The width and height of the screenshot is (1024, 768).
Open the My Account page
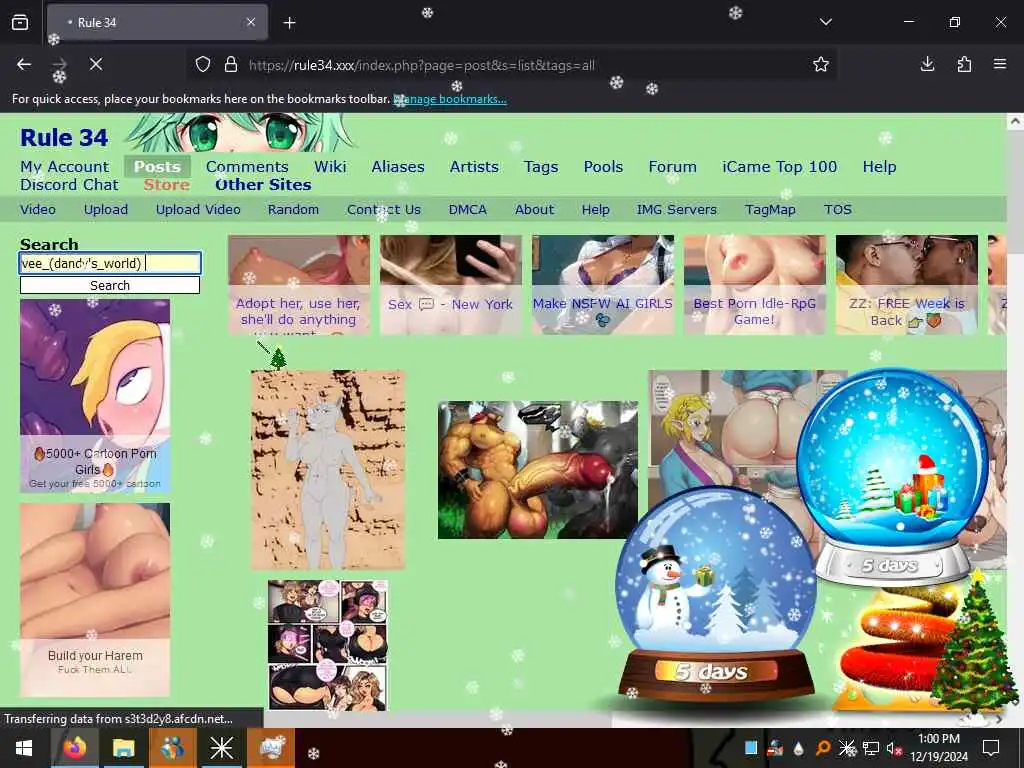point(65,167)
